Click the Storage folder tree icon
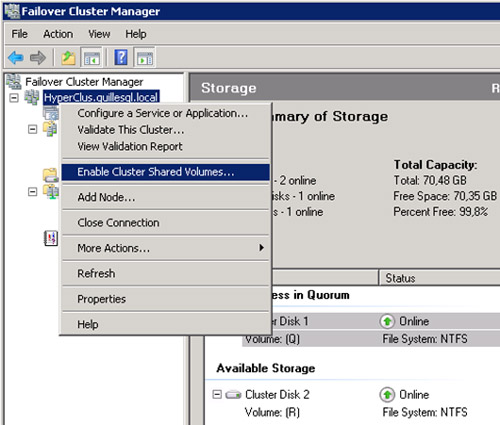The width and height of the screenshot is (500, 425). coord(51,175)
